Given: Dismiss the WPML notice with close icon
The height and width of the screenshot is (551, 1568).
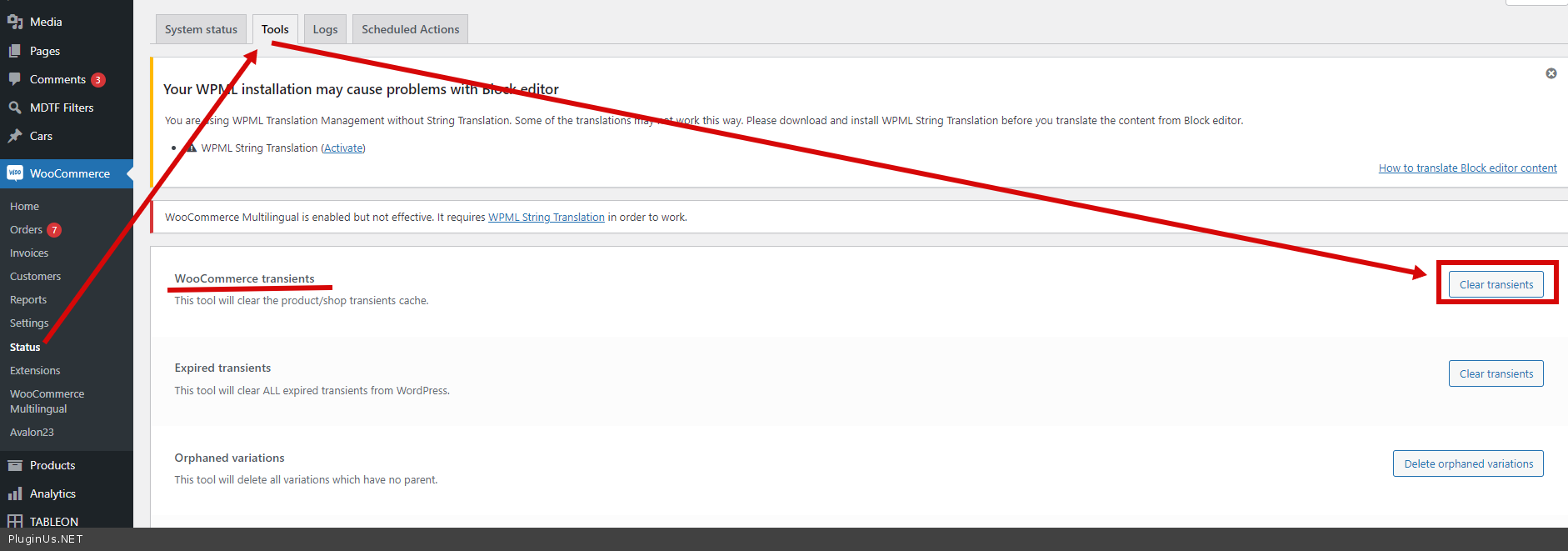Looking at the screenshot, I should coord(1551,73).
